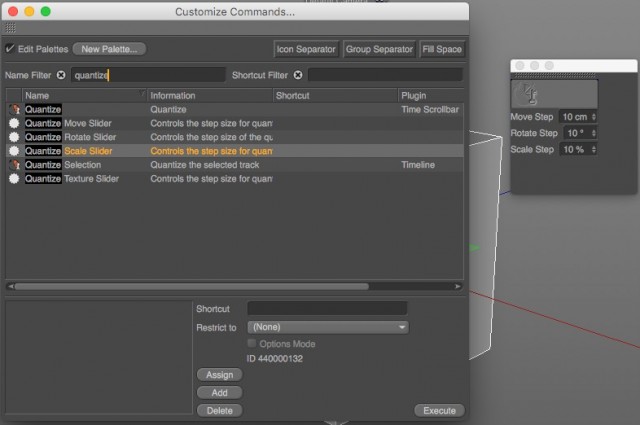Toggle the Edit Palettes checkbox
The width and height of the screenshot is (640, 425).
tap(10, 49)
